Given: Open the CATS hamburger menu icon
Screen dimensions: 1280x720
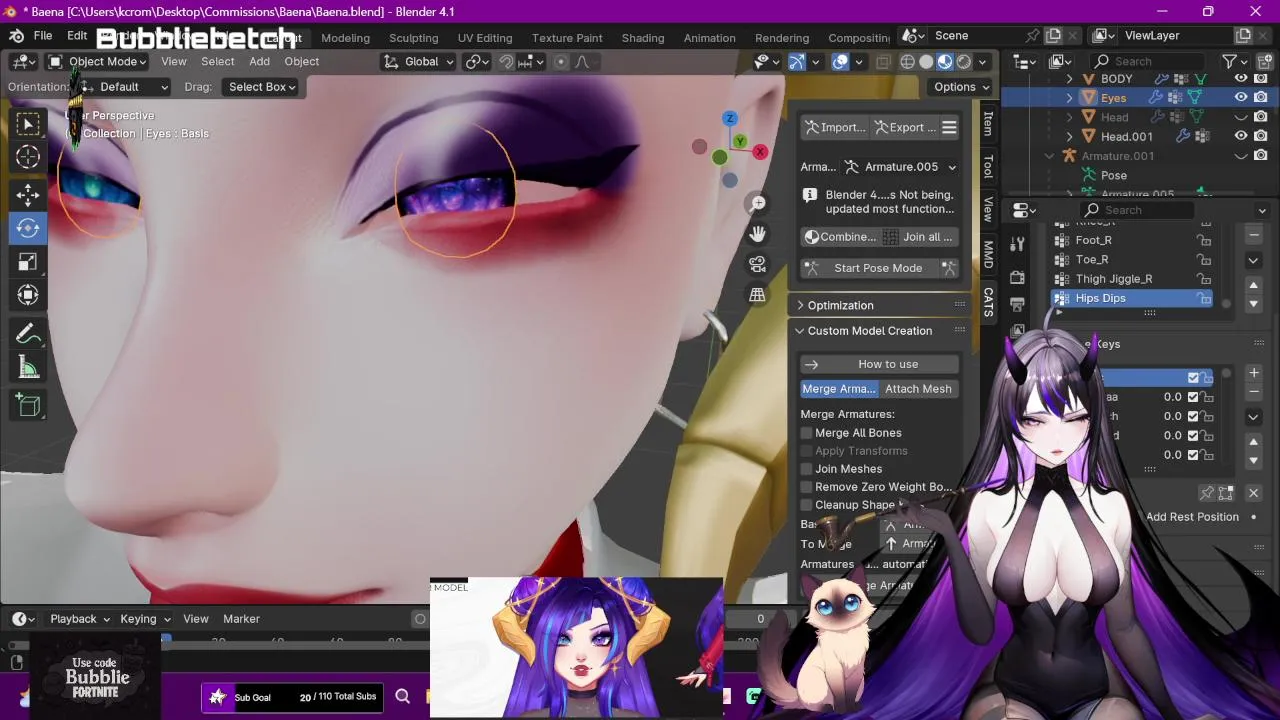Looking at the screenshot, I should click(949, 127).
